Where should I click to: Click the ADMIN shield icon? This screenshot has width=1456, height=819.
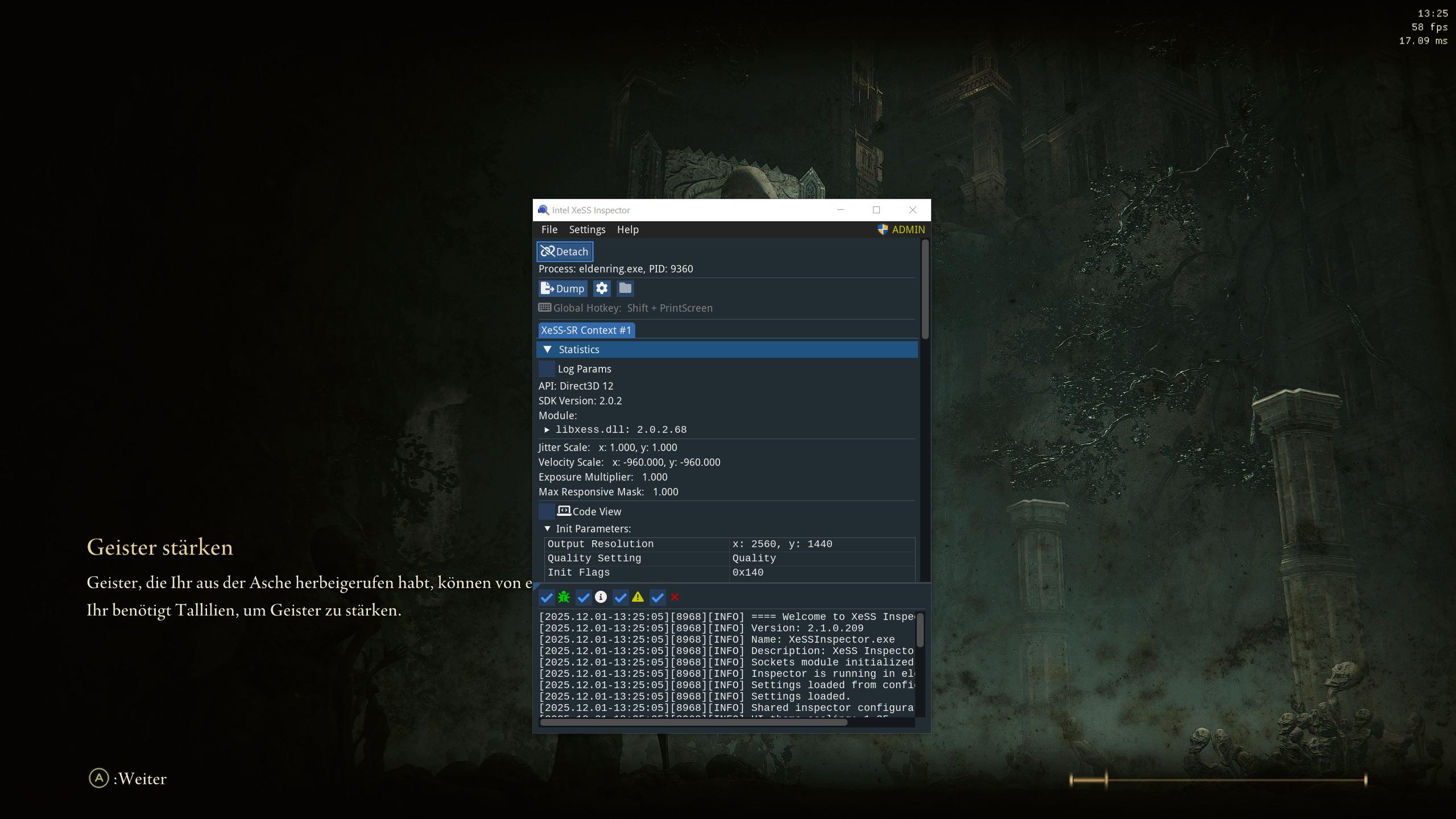[x=883, y=229]
